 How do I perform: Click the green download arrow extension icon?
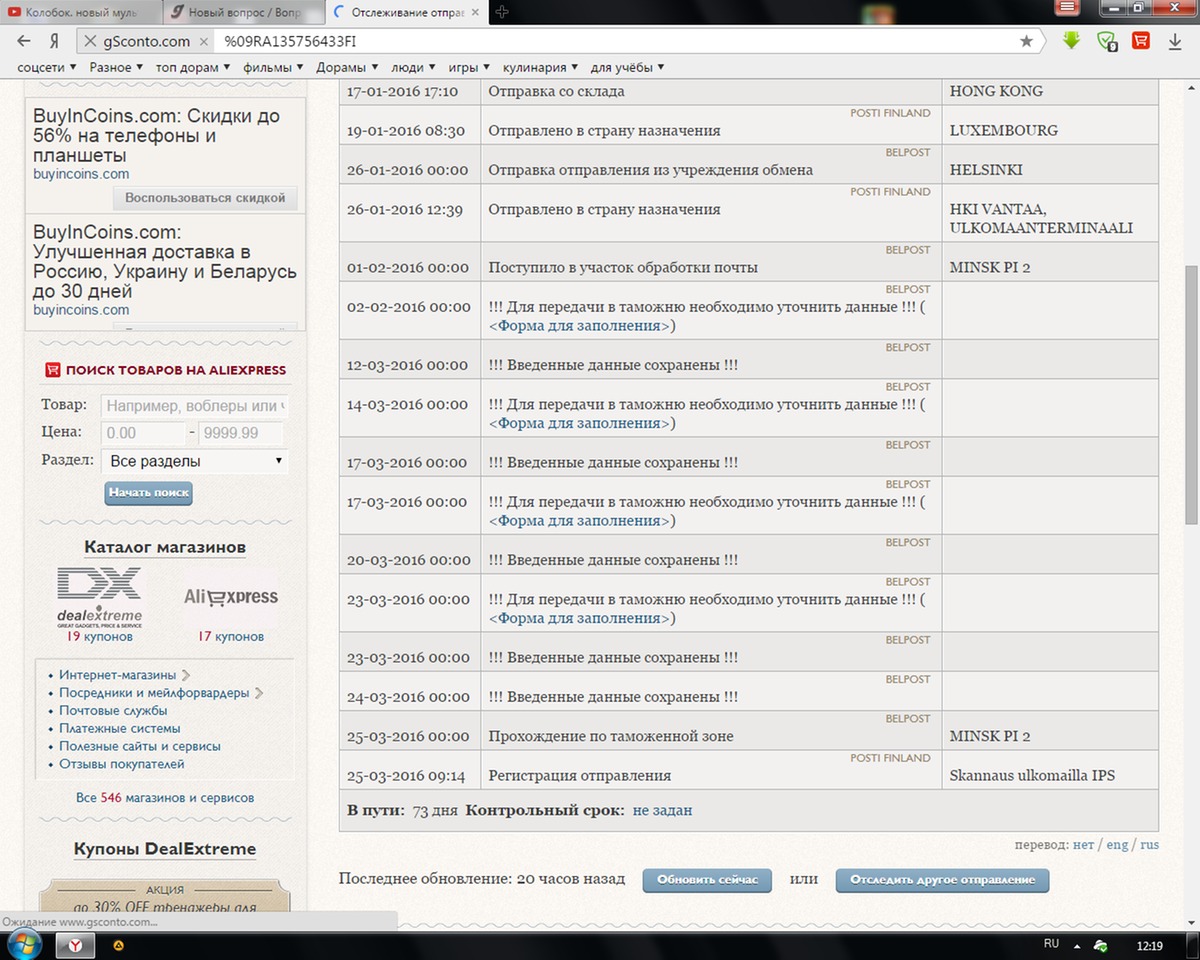(x=1072, y=41)
